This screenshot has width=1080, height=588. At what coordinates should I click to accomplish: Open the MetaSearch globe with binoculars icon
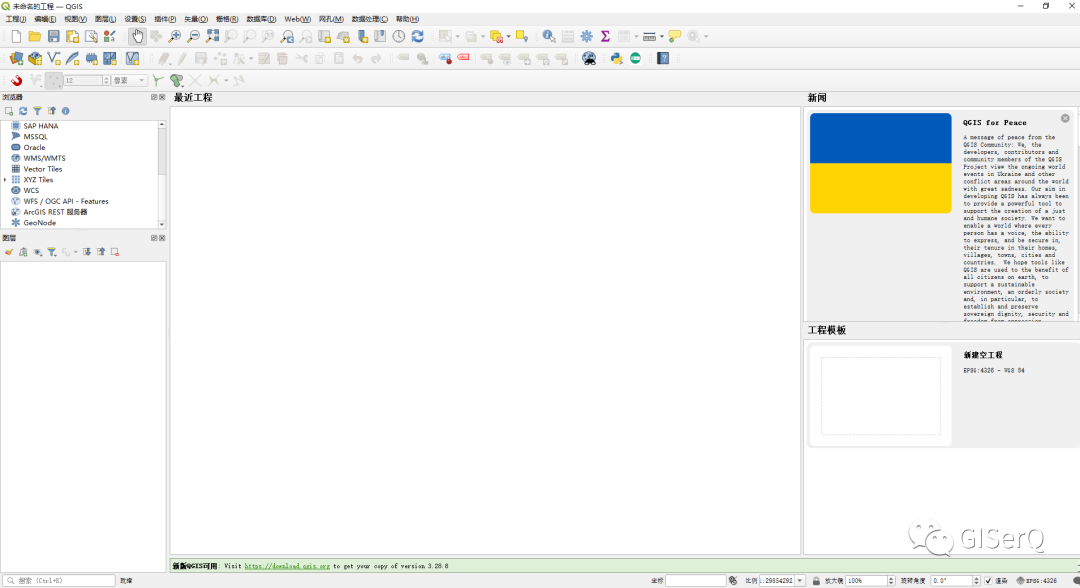pyautogui.click(x=589, y=59)
